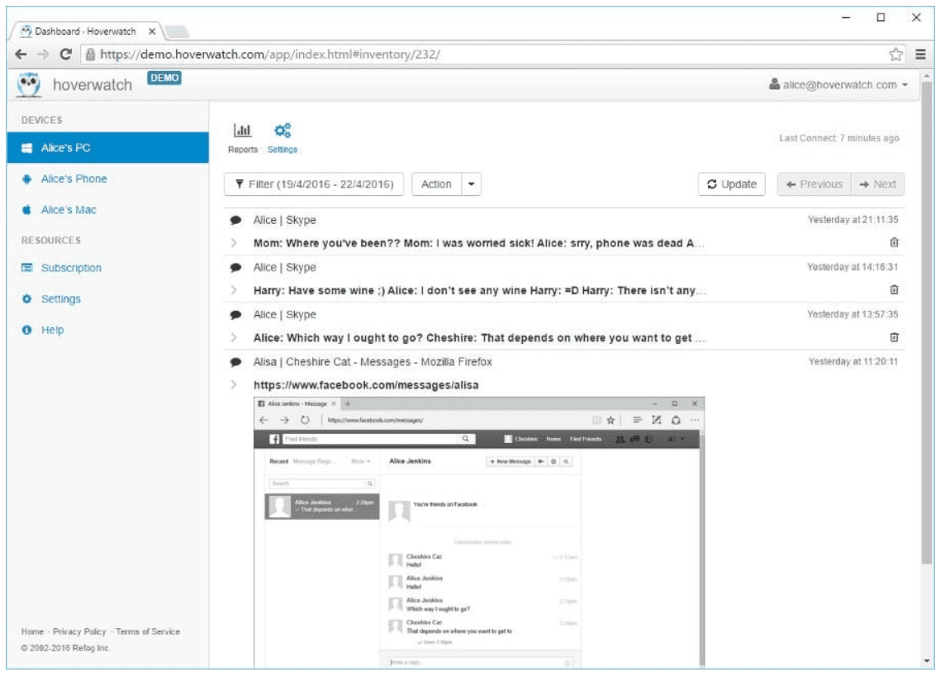The image size is (941, 677).
Task: Open the device Settings gears icon
Action: coord(282,130)
